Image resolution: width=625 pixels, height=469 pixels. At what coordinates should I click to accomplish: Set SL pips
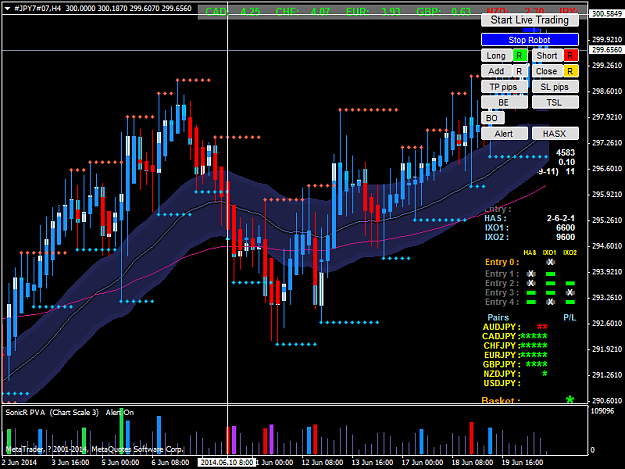coord(555,87)
